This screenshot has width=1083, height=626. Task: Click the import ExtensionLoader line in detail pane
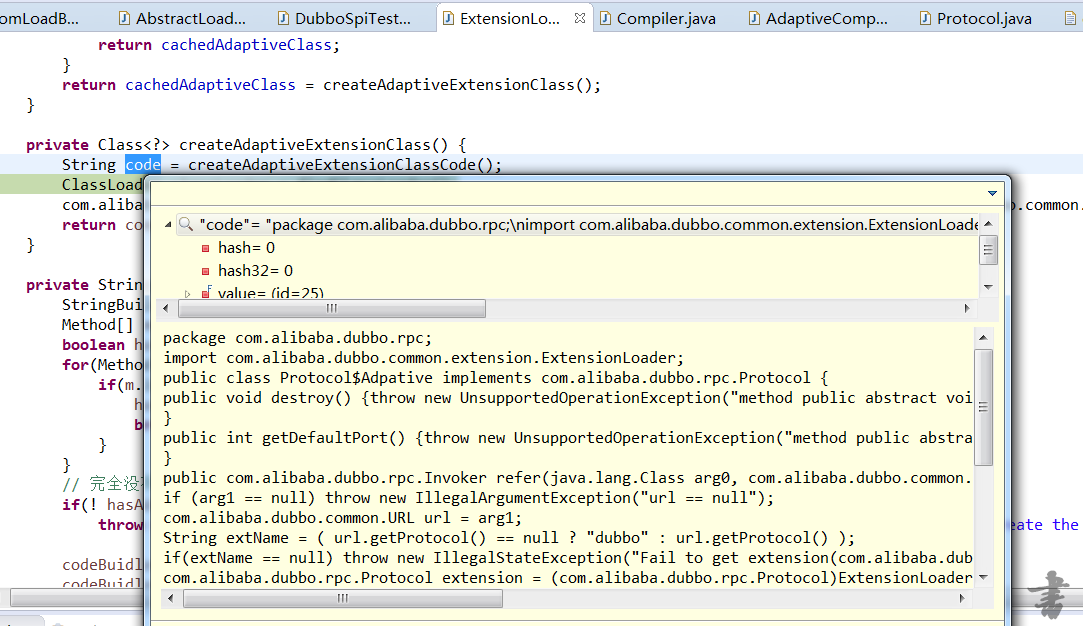pyautogui.click(x=423, y=358)
